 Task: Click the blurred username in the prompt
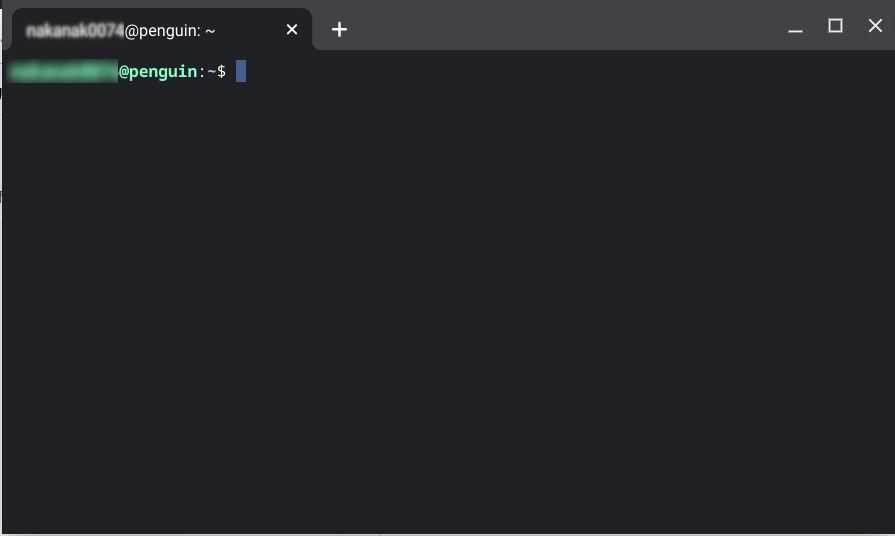[63, 71]
